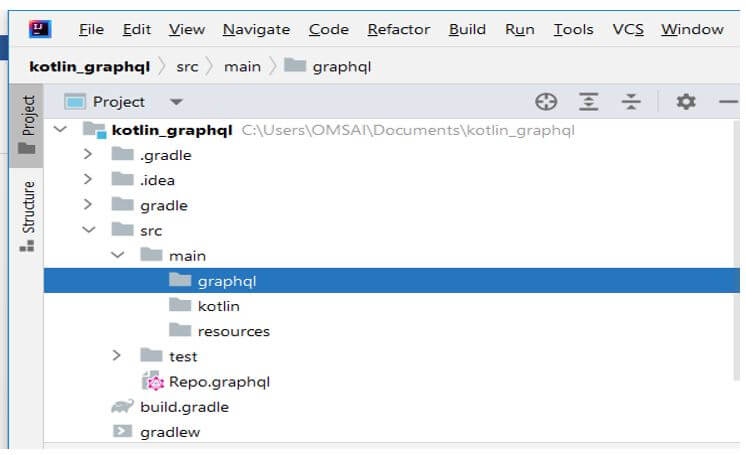This screenshot has height=455, width=746.
Task: Click folder icon in graphql breadcrumb
Action: 294,65
